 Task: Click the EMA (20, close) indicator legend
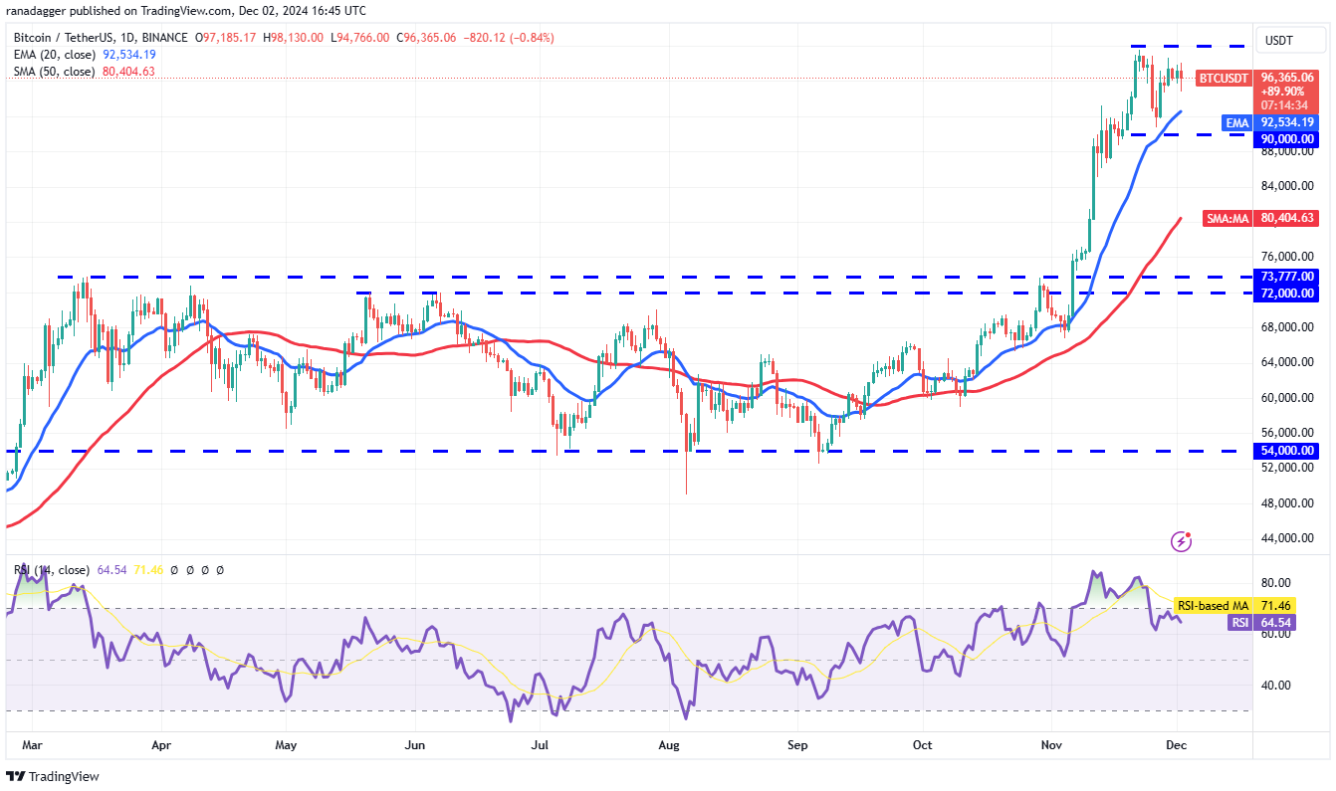pyautogui.click(x=55, y=55)
